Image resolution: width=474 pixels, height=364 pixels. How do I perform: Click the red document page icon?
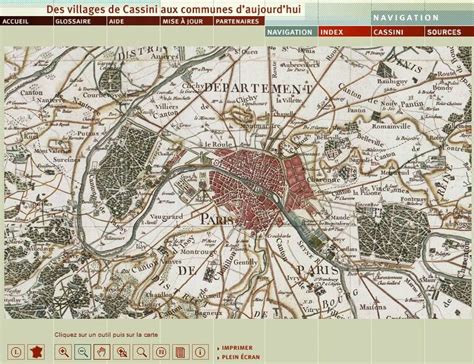[x=181, y=352]
